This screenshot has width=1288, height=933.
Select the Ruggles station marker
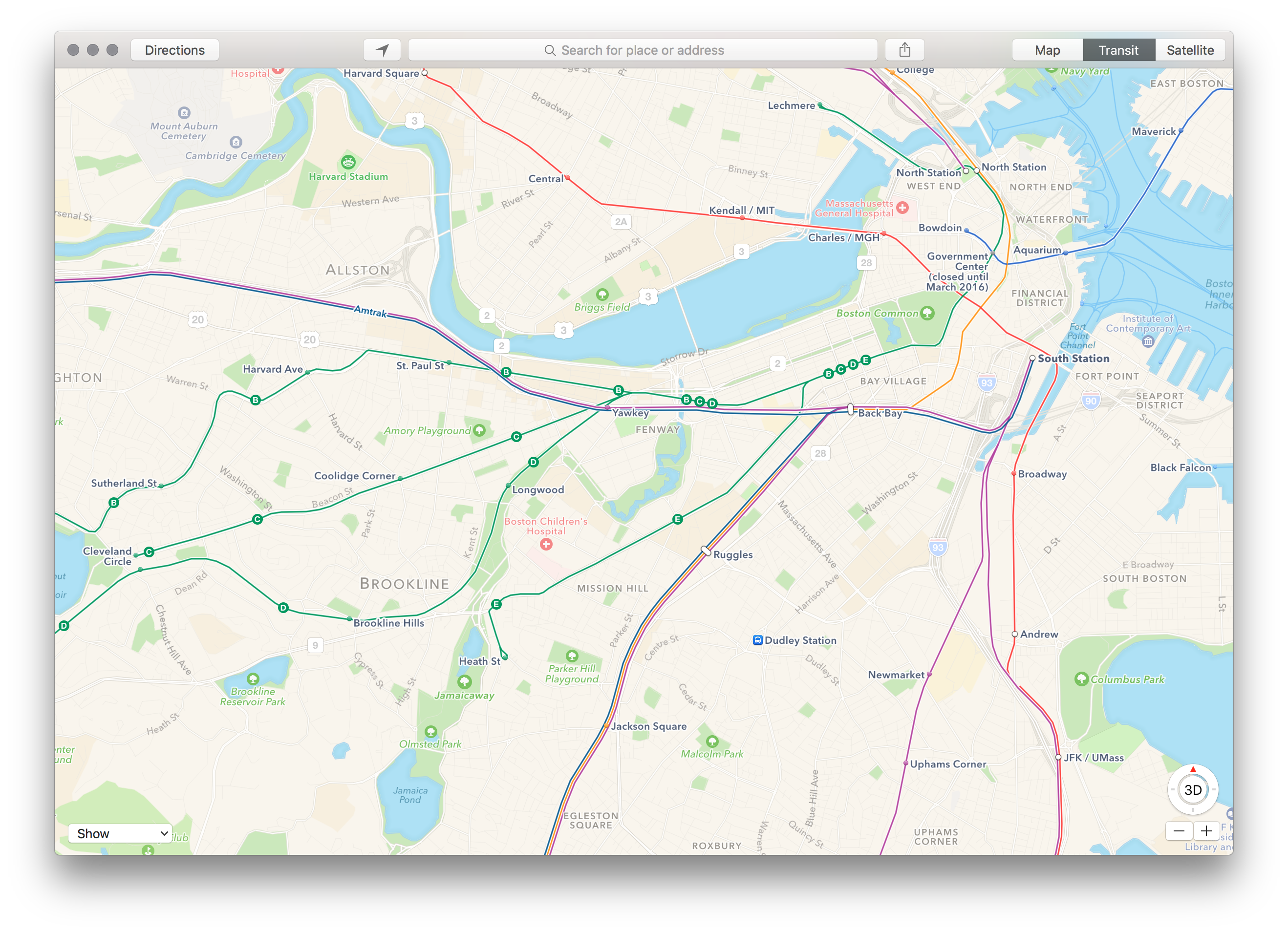coord(706,550)
